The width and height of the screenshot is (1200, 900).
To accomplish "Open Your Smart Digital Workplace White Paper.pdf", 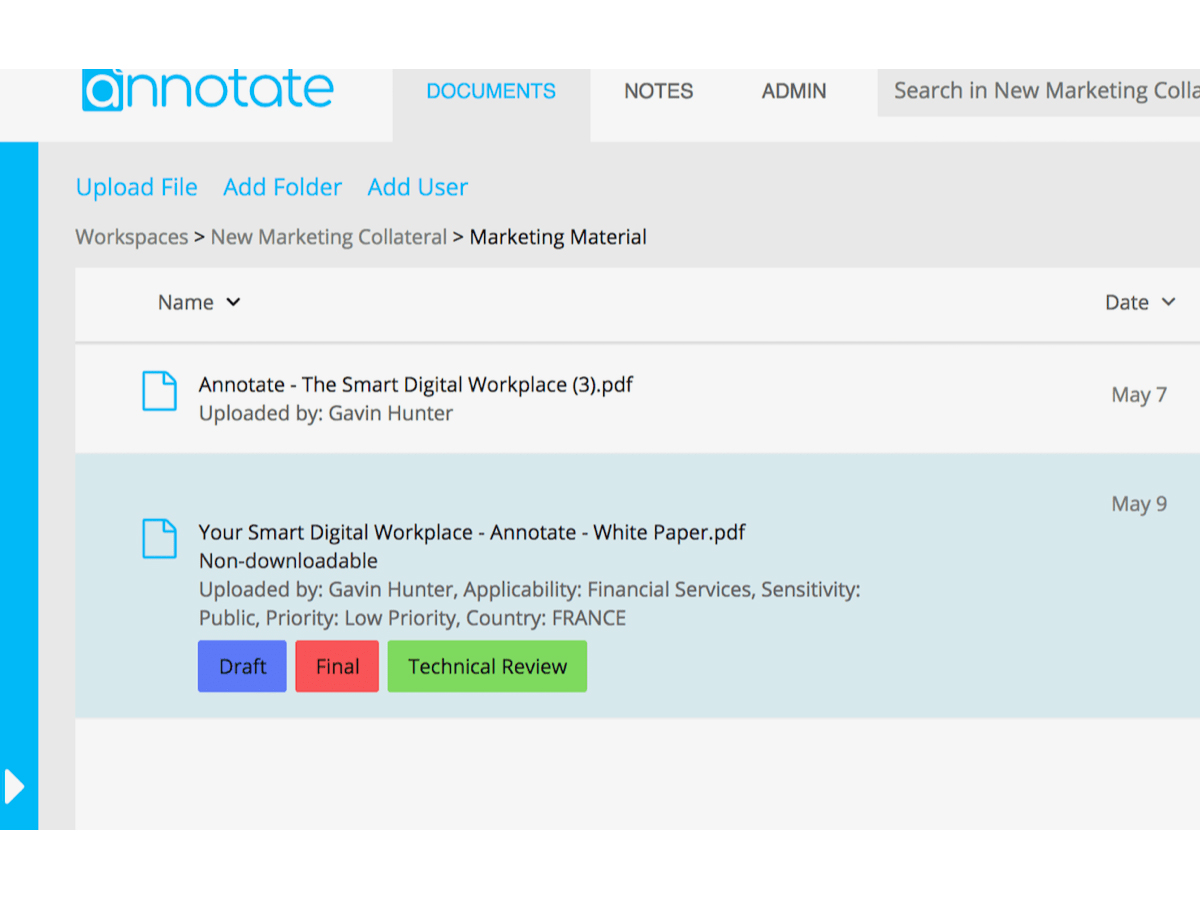I will coord(471,532).
